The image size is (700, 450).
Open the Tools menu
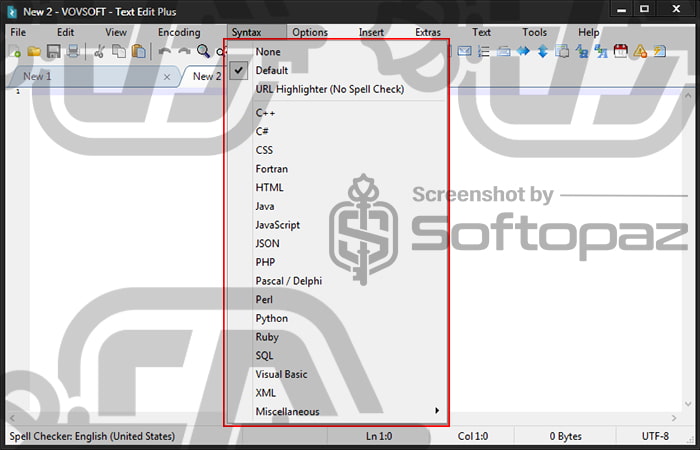pyautogui.click(x=534, y=32)
